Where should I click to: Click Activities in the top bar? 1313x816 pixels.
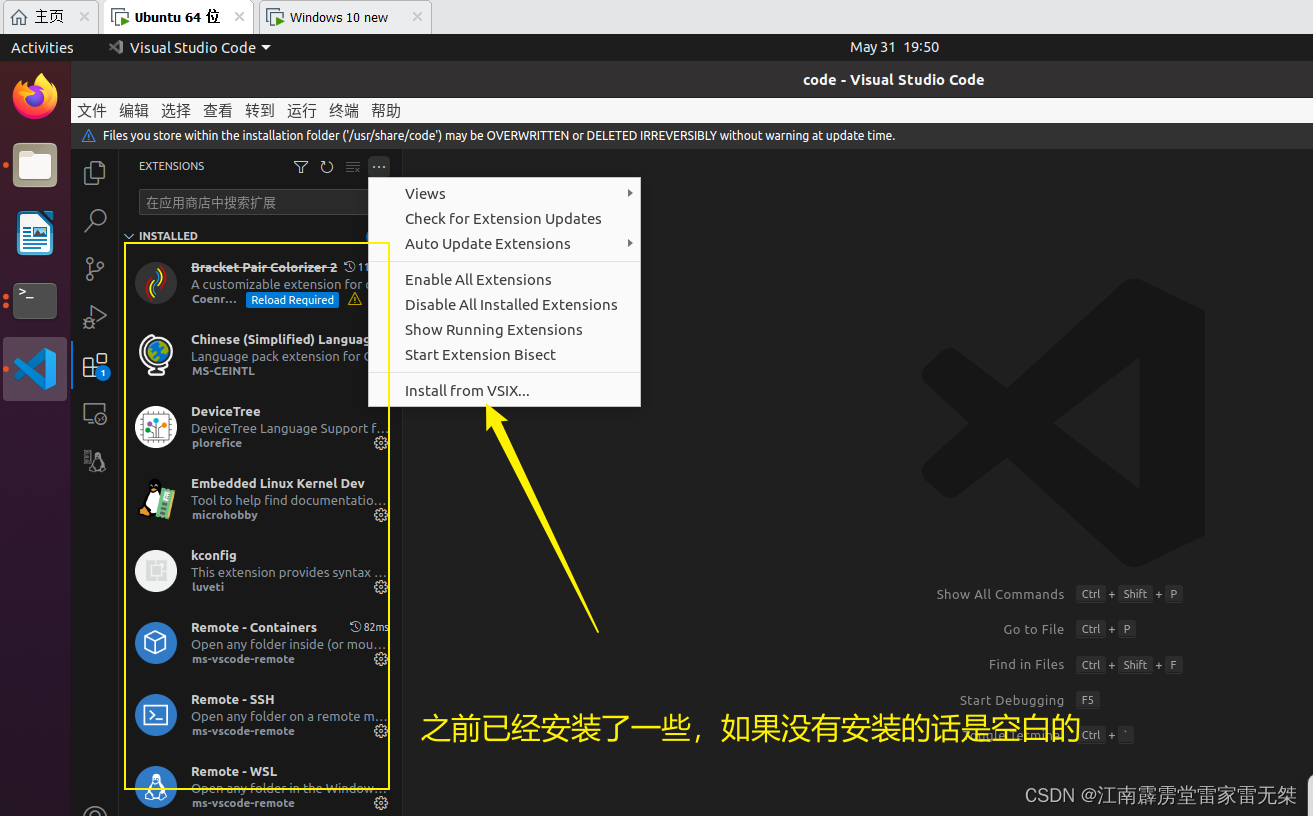tap(42, 47)
